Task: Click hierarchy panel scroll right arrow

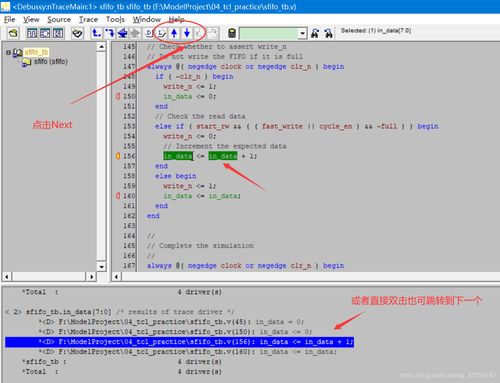Action: click(x=91, y=276)
